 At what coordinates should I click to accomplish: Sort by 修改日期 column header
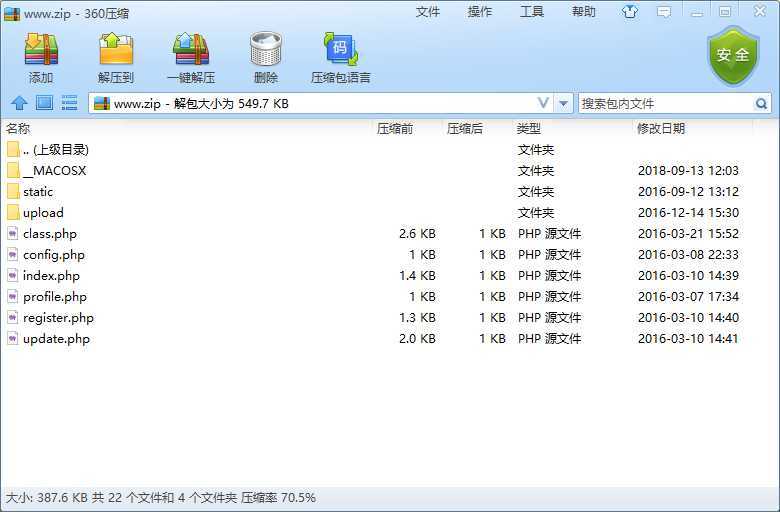(661, 129)
